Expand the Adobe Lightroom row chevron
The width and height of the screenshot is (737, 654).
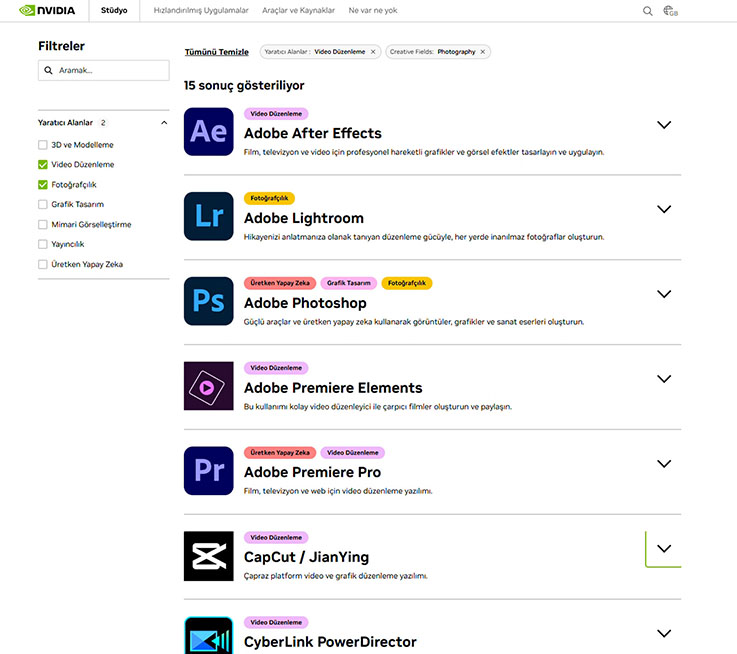(664, 209)
